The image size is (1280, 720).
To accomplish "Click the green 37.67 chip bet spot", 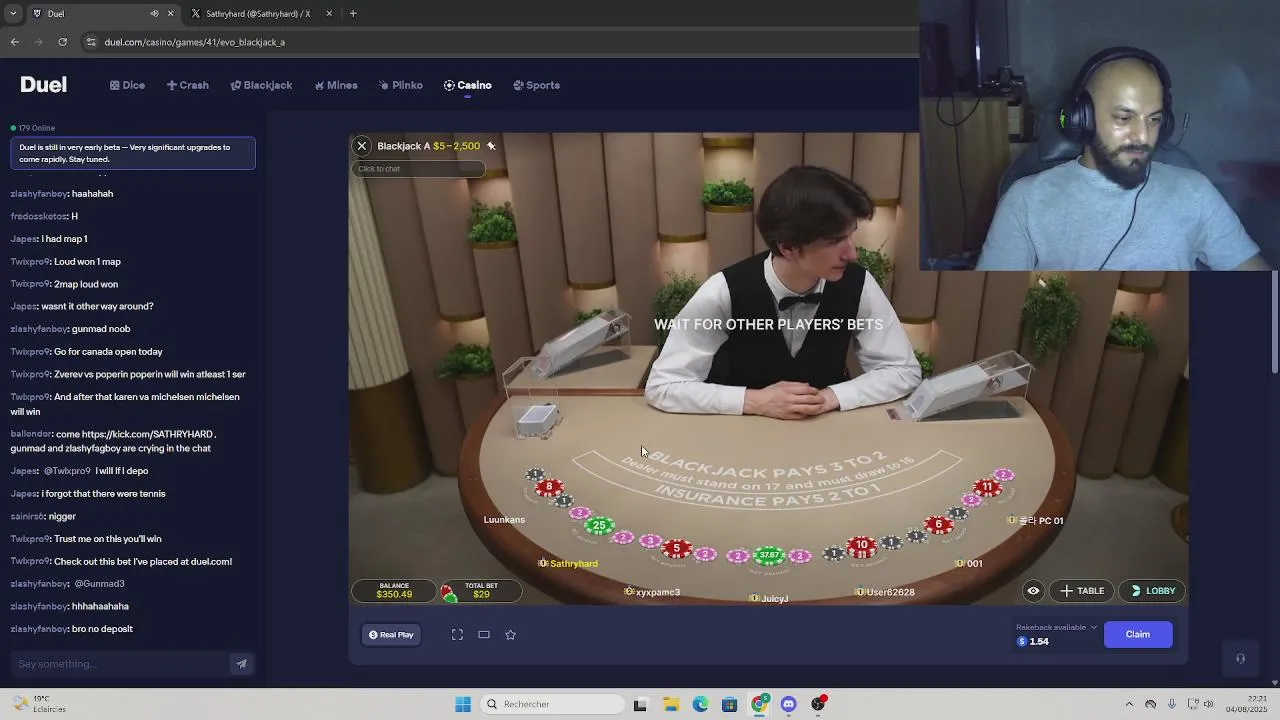I will (x=769, y=555).
